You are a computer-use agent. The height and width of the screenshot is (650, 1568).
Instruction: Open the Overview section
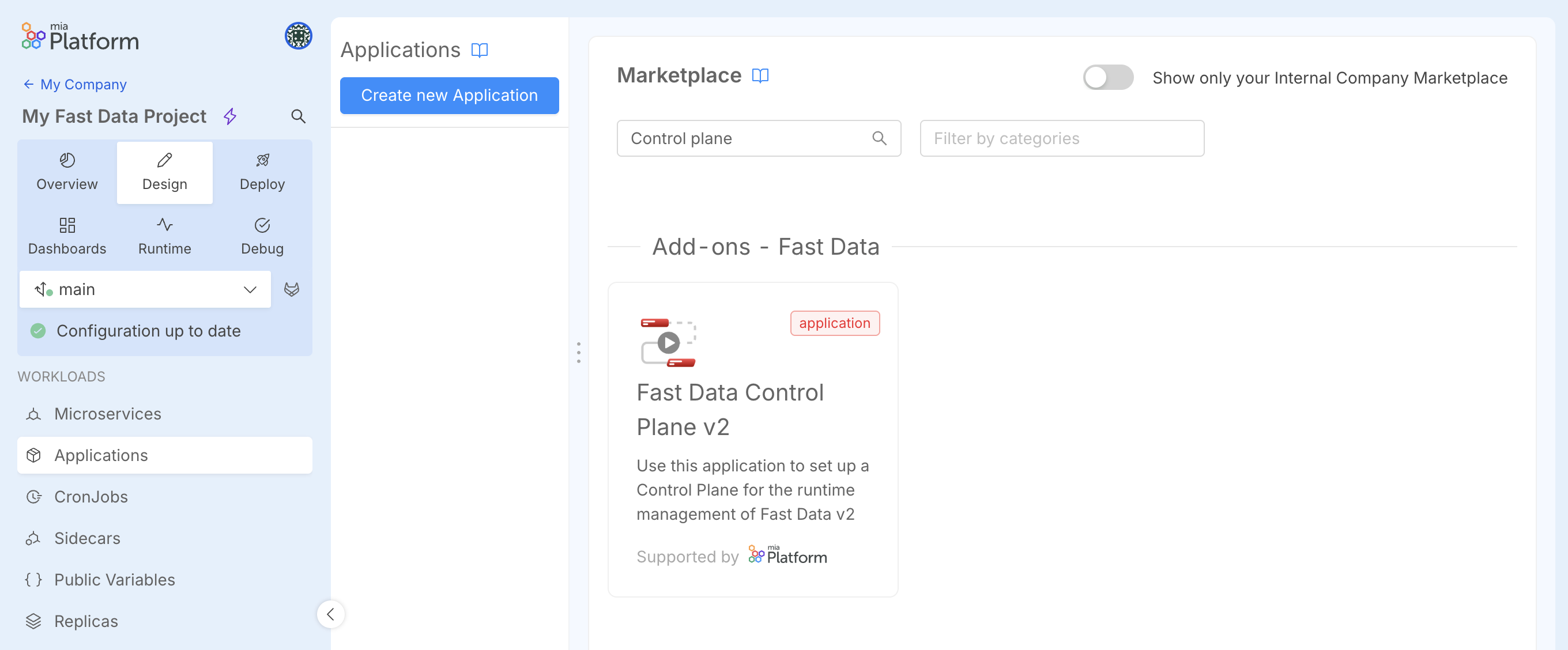tap(66, 172)
